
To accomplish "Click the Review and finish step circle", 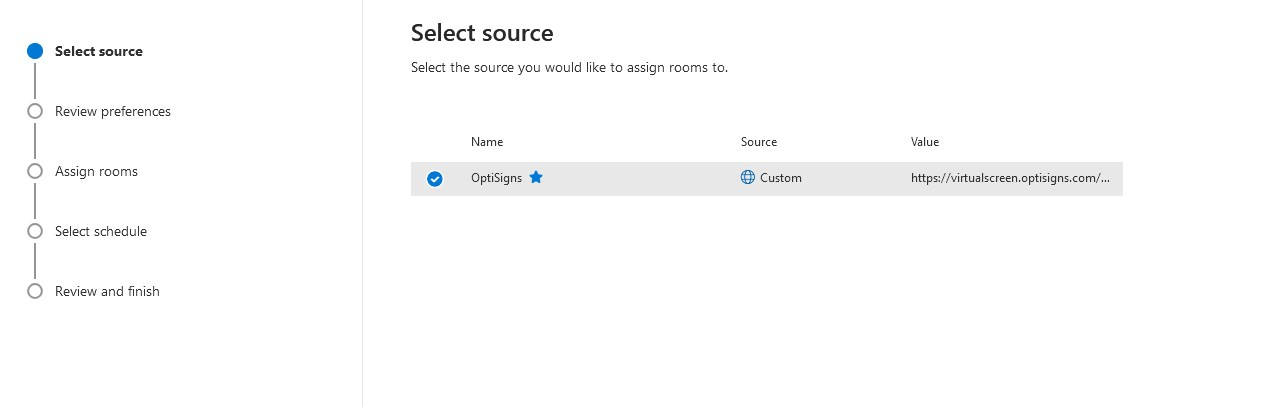I will [x=35, y=291].
